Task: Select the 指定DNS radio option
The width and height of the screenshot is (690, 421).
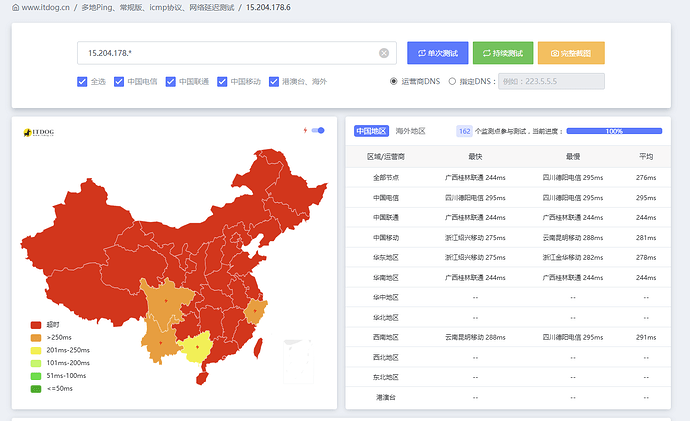Action: pos(452,82)
